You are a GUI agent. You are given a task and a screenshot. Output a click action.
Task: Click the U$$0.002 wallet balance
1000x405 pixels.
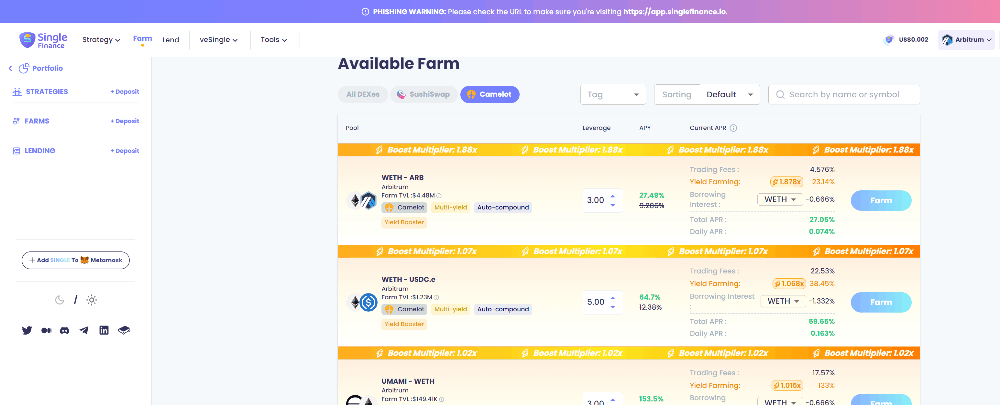913,40
